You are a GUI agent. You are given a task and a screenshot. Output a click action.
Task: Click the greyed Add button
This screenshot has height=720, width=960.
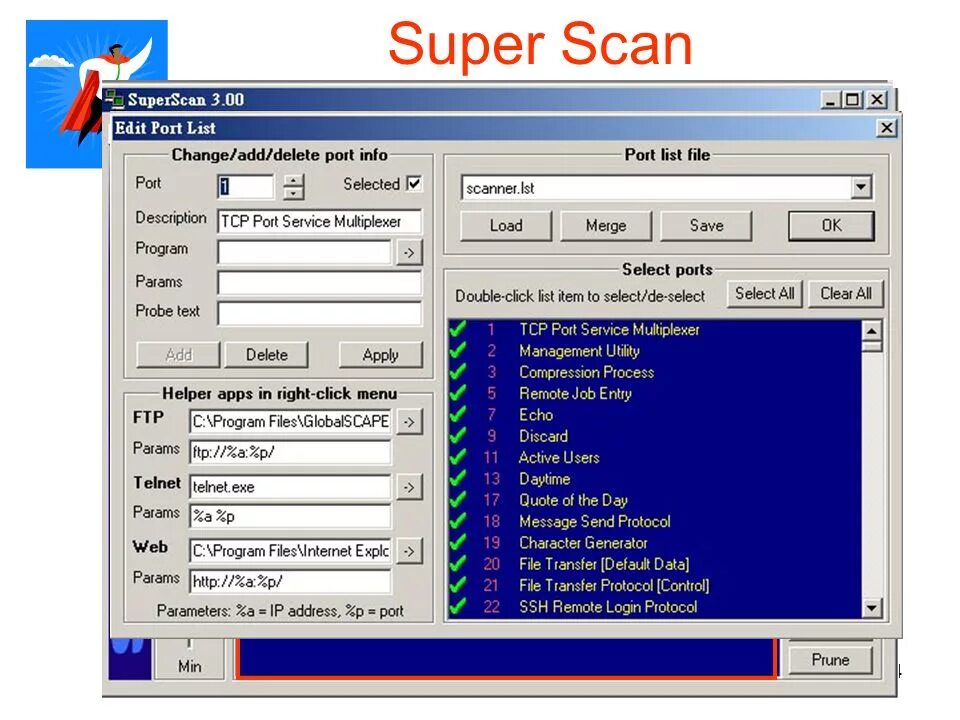[178, 354]
